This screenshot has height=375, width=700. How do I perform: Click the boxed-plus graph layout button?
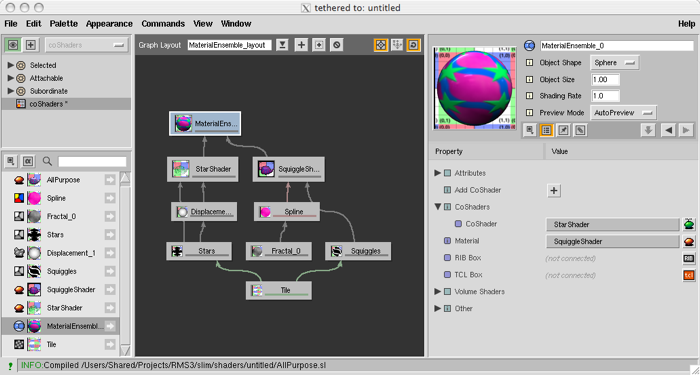point(319,45)
